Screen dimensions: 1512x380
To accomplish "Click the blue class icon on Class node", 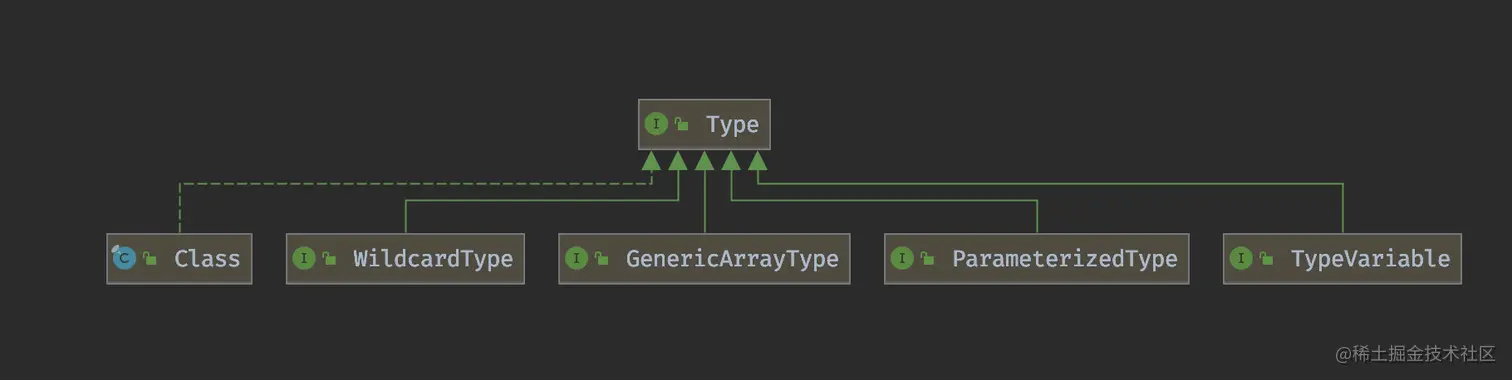I will tap(124, 258).
